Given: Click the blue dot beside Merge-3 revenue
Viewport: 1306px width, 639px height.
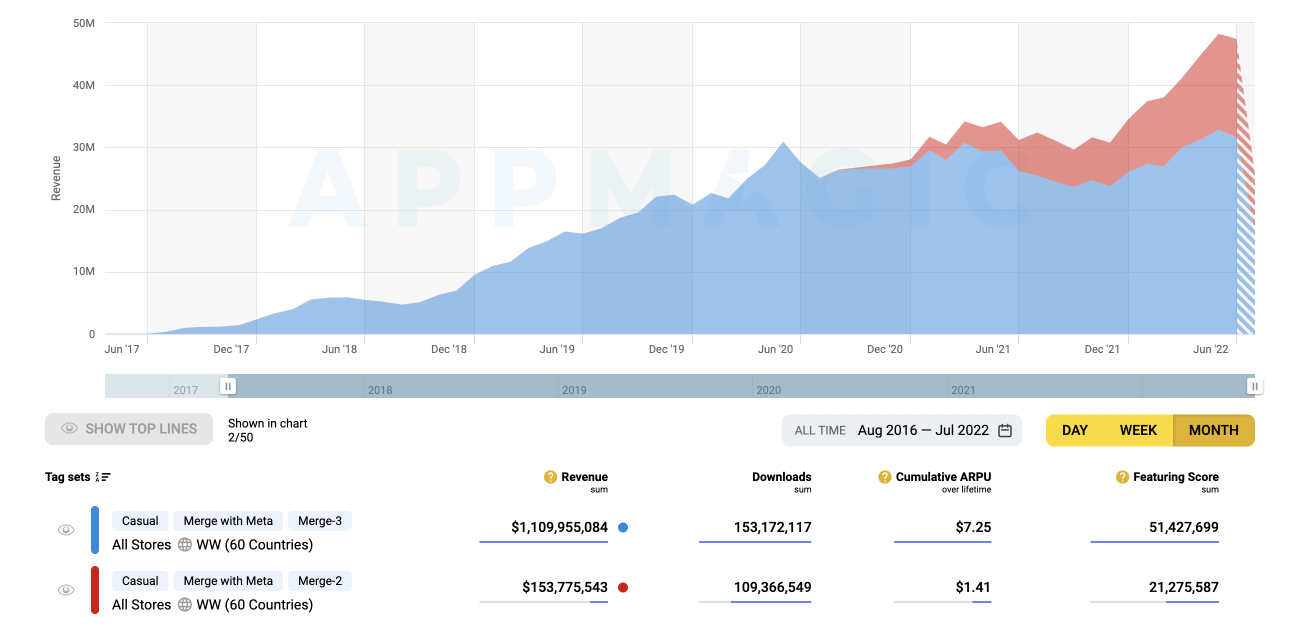Looking at the screenshot, I should [x=623, y=527].
